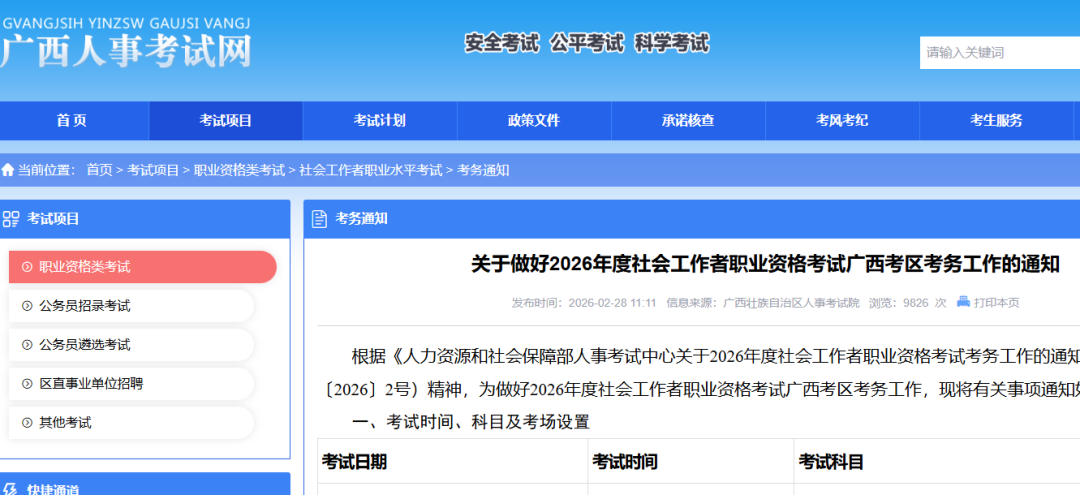This screenshot has height=495, width=1080.
Task: Follow the 社会工作者职业水平考试 breadcrumb link
Action: coord(370,170)
